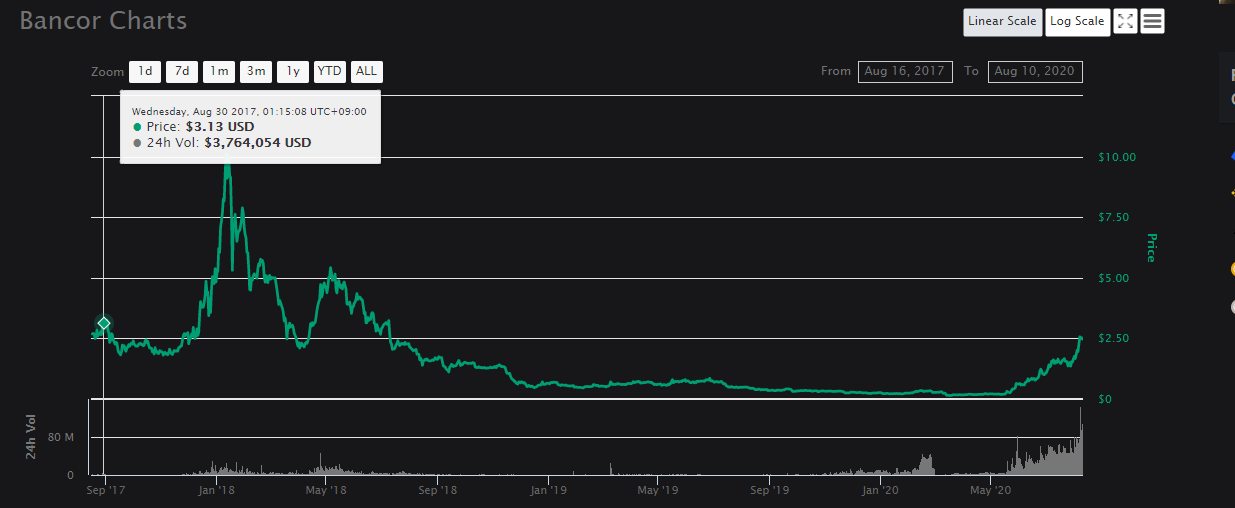Edit the From date field
This screenshot has height=508, width=1235.
905,71
